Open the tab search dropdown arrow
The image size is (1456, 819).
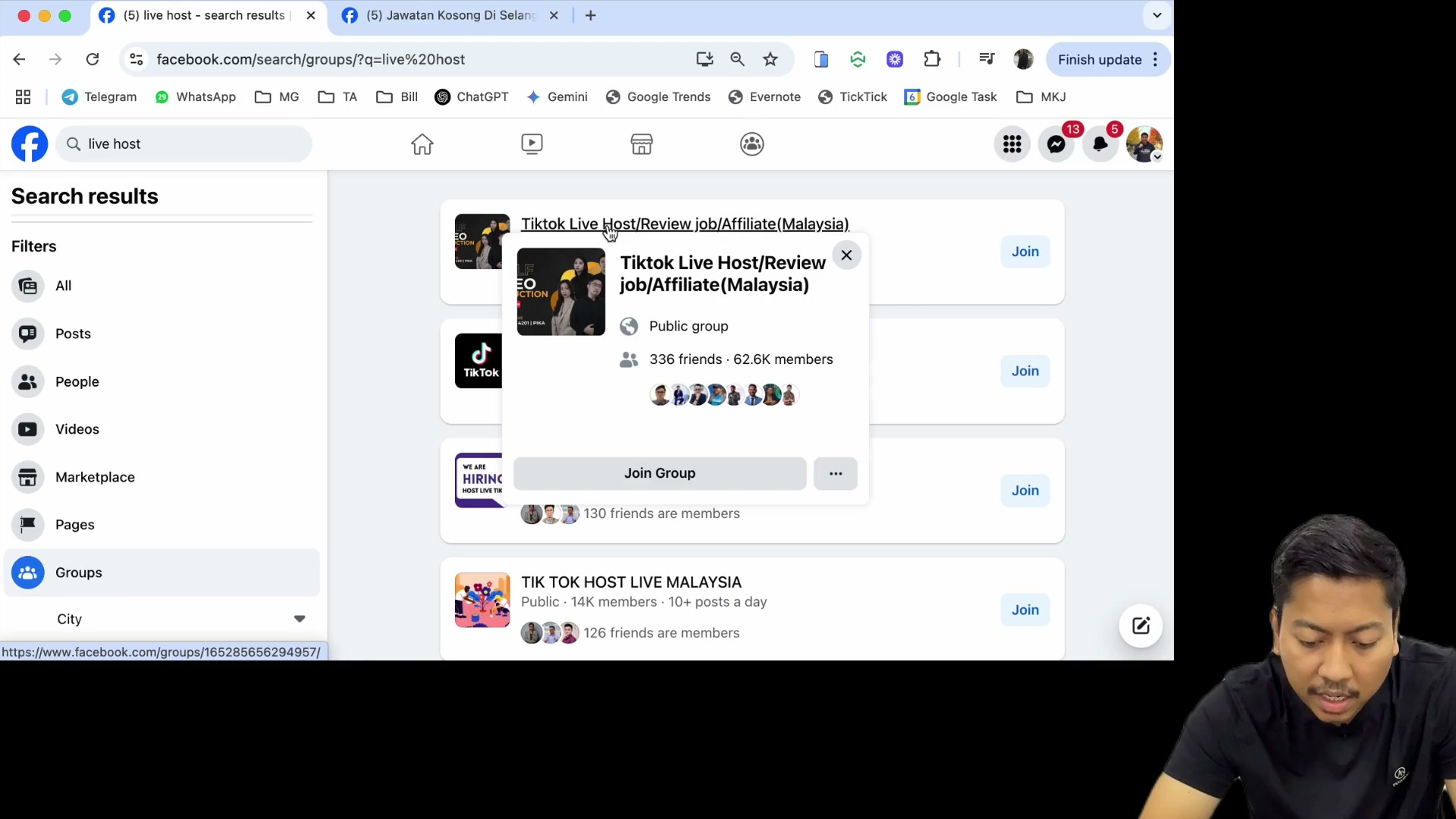click(1157, 15)
